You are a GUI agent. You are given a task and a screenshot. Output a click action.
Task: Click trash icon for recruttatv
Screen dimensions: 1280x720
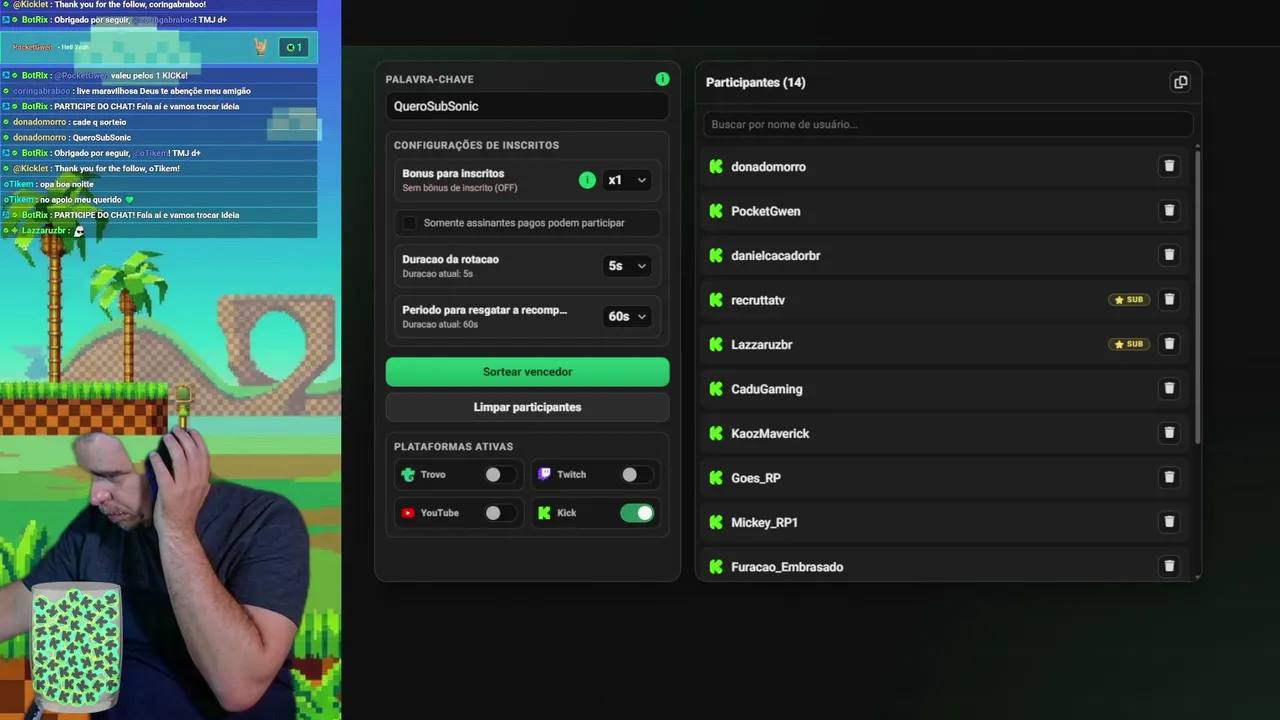(1169, 299)
